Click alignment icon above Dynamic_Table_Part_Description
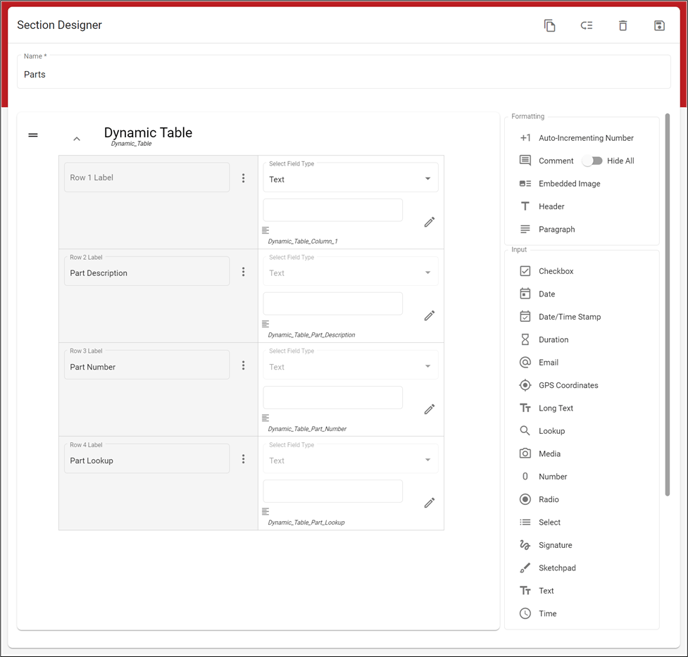Image resolution: width=688 pixels, height=657 pixels. click(x=265, y=324)
